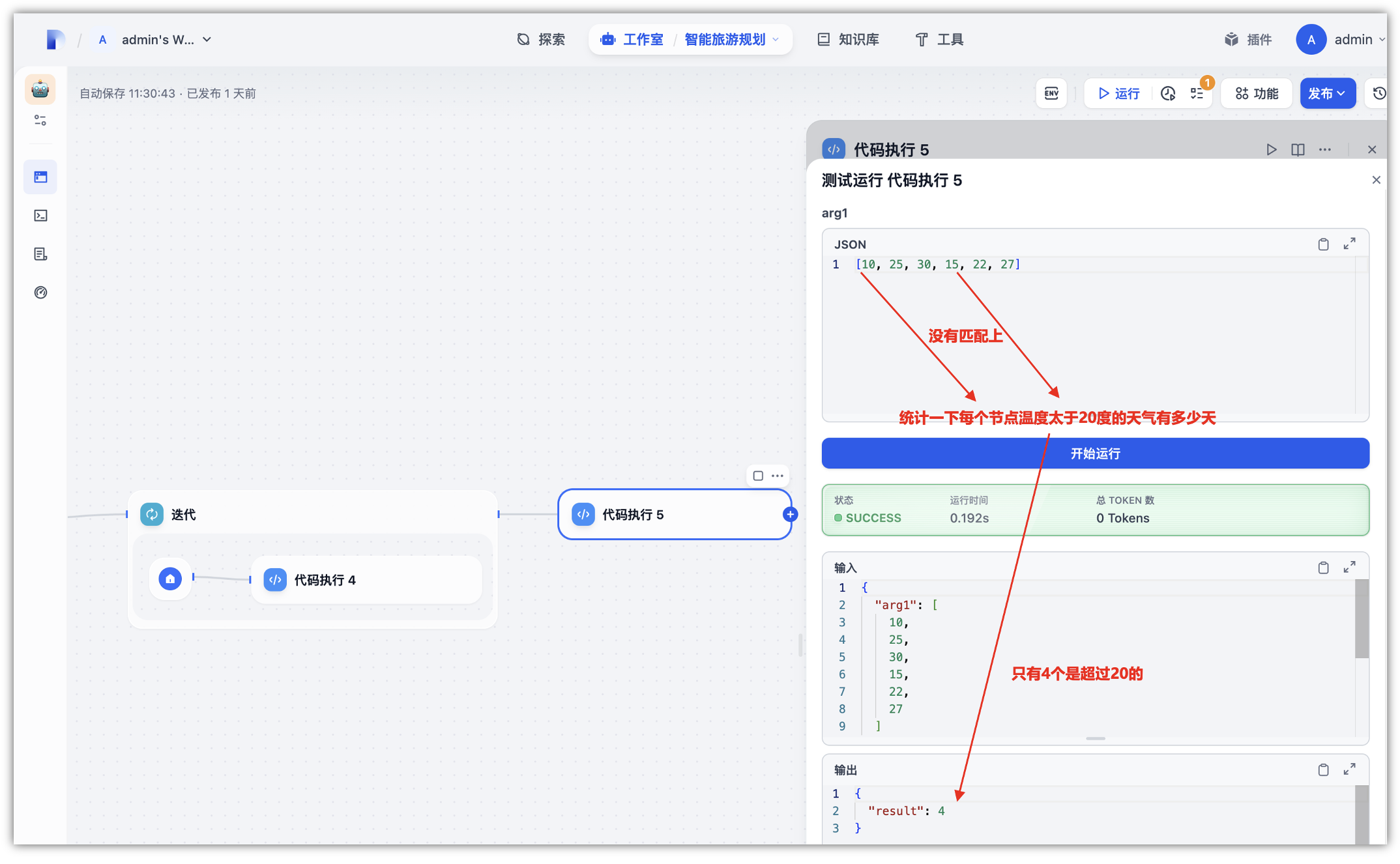The width and height of the screenshot is (1400, 864).
Task: Open the monitoring gauge sidebar icon
Action: [x=40, y=293]
